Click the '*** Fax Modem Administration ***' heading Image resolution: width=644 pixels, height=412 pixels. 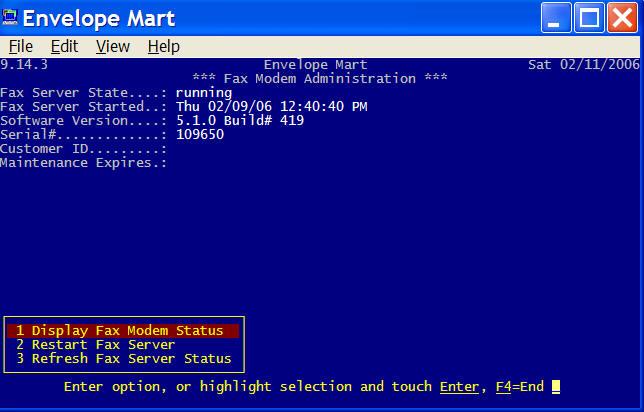point(320,78)
